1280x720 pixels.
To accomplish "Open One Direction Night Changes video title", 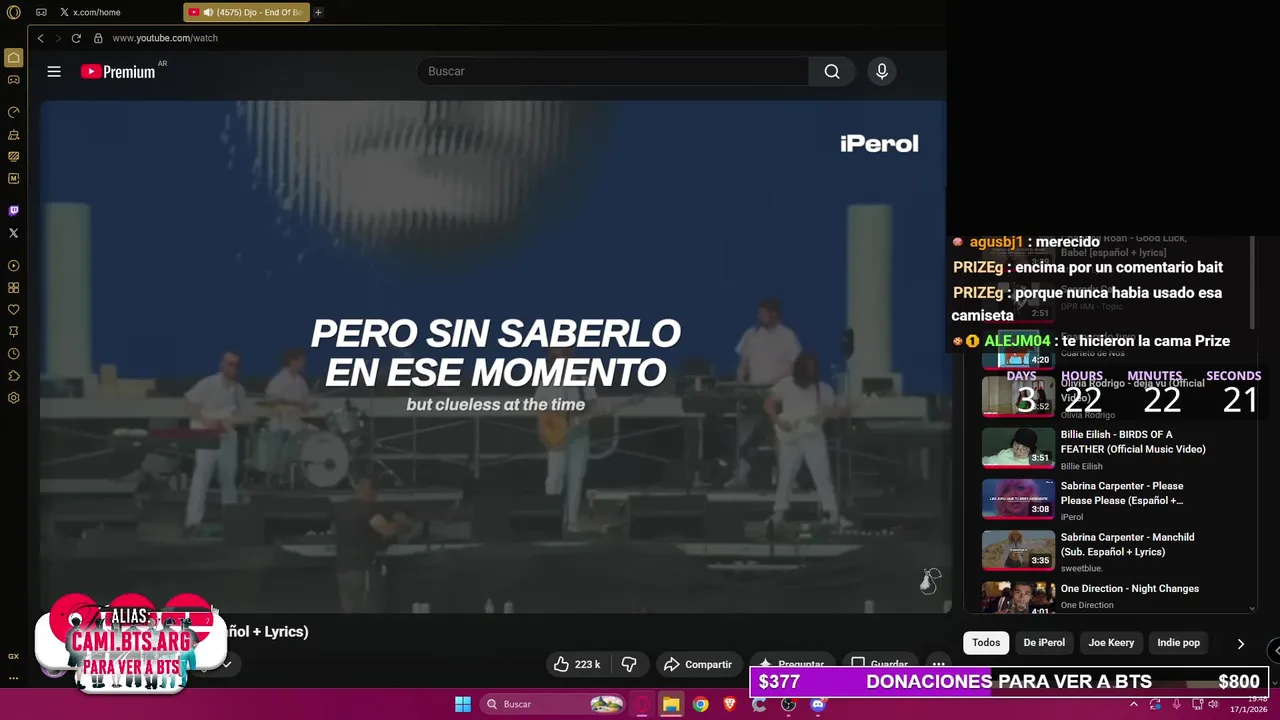I will point(1130,589).
